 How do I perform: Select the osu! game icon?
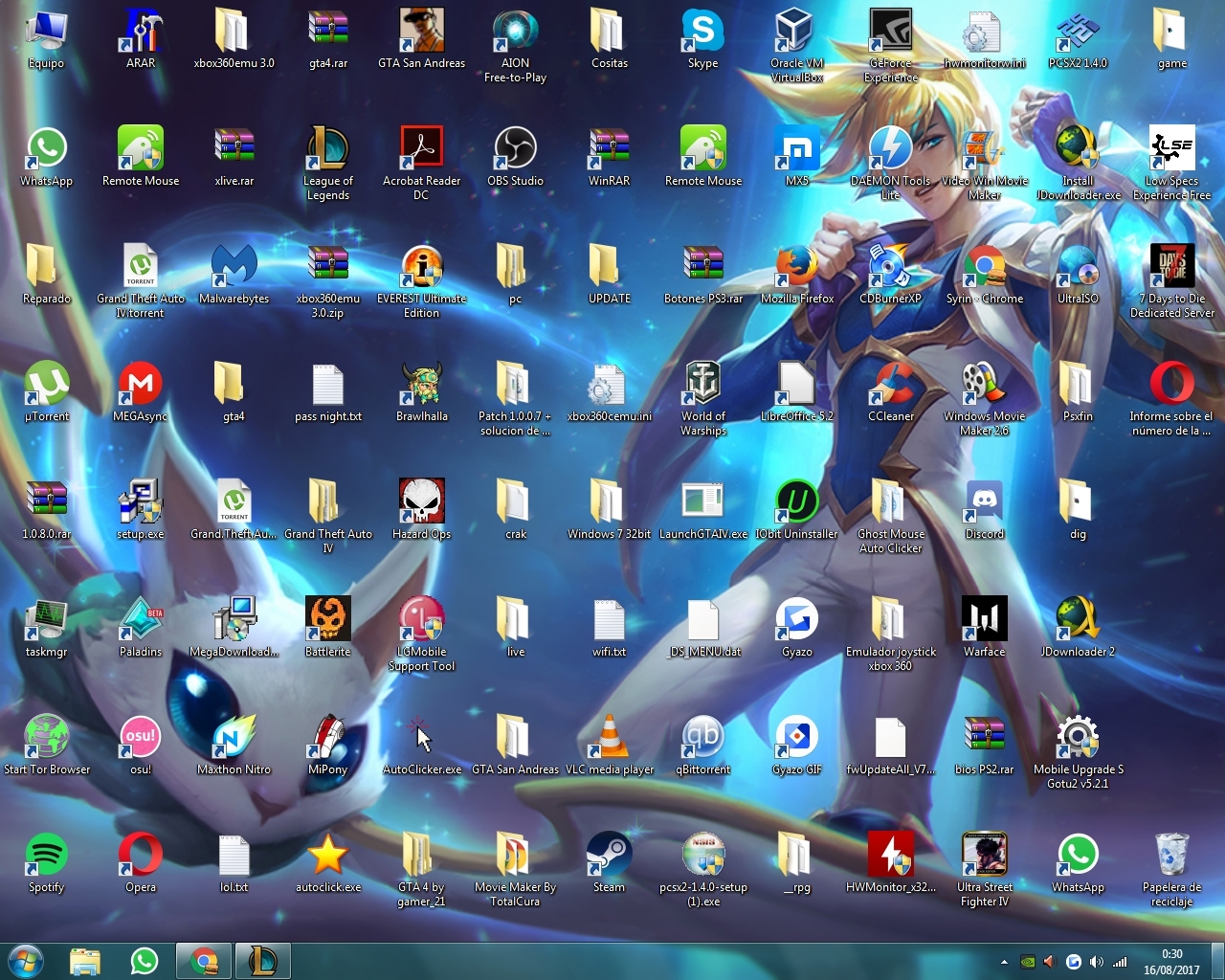[141, 736]
